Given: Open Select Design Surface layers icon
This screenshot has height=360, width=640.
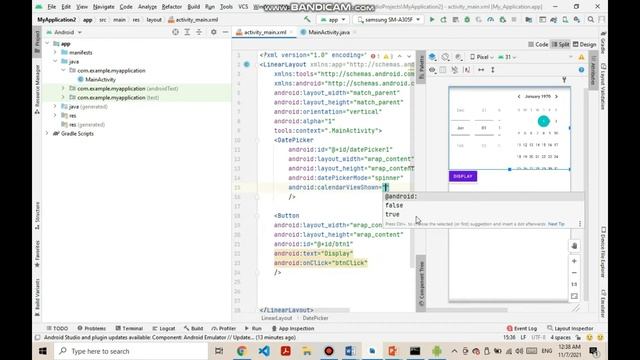Looking at the screenshot, I should pyautogui.click(x=432, y=57).
